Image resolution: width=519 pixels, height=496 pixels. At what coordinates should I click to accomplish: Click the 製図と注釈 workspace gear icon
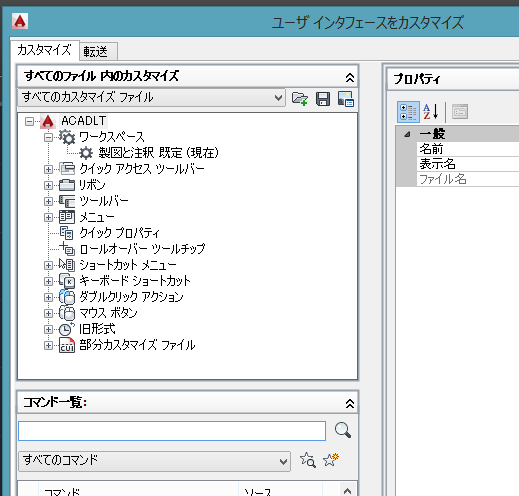click(x=86, y=153)
